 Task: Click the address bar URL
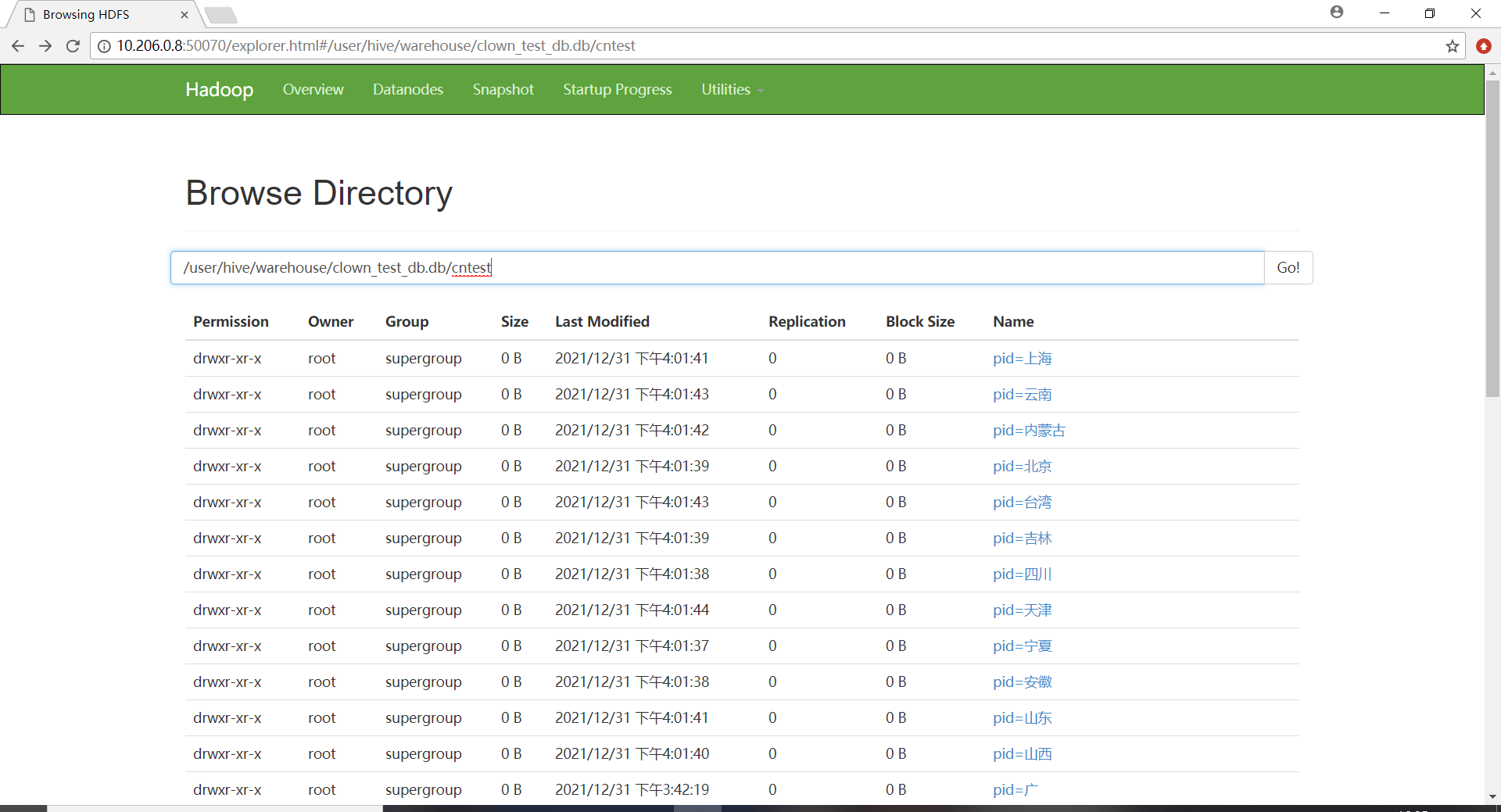tap(376, 46)
